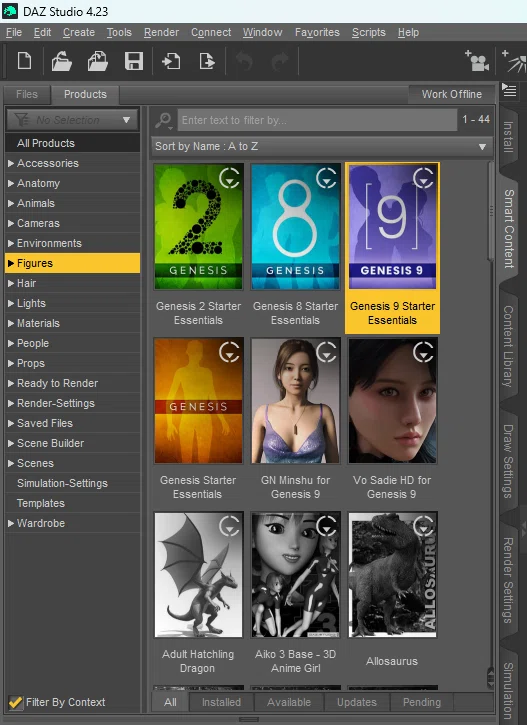
Task: Open the Help menu
Action: pyautogui.click(x=408, y=32)
